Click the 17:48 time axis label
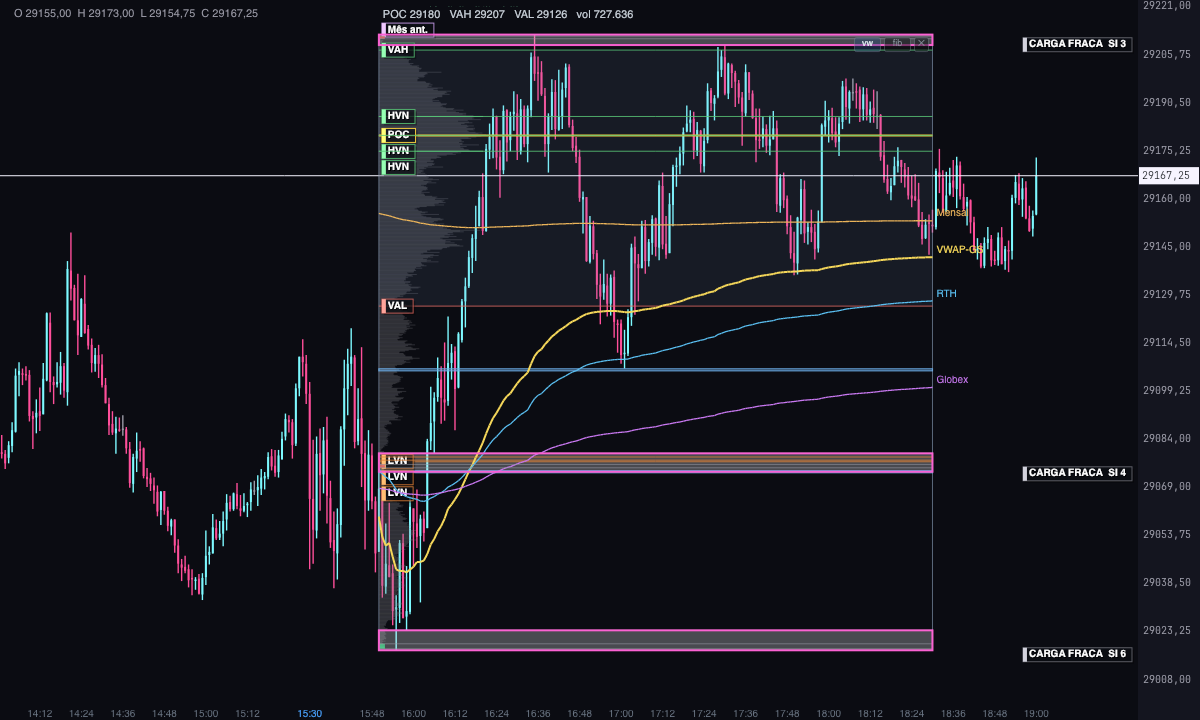Image resolution: width=1200 pixels, height=720 pixels. point(787,714)
